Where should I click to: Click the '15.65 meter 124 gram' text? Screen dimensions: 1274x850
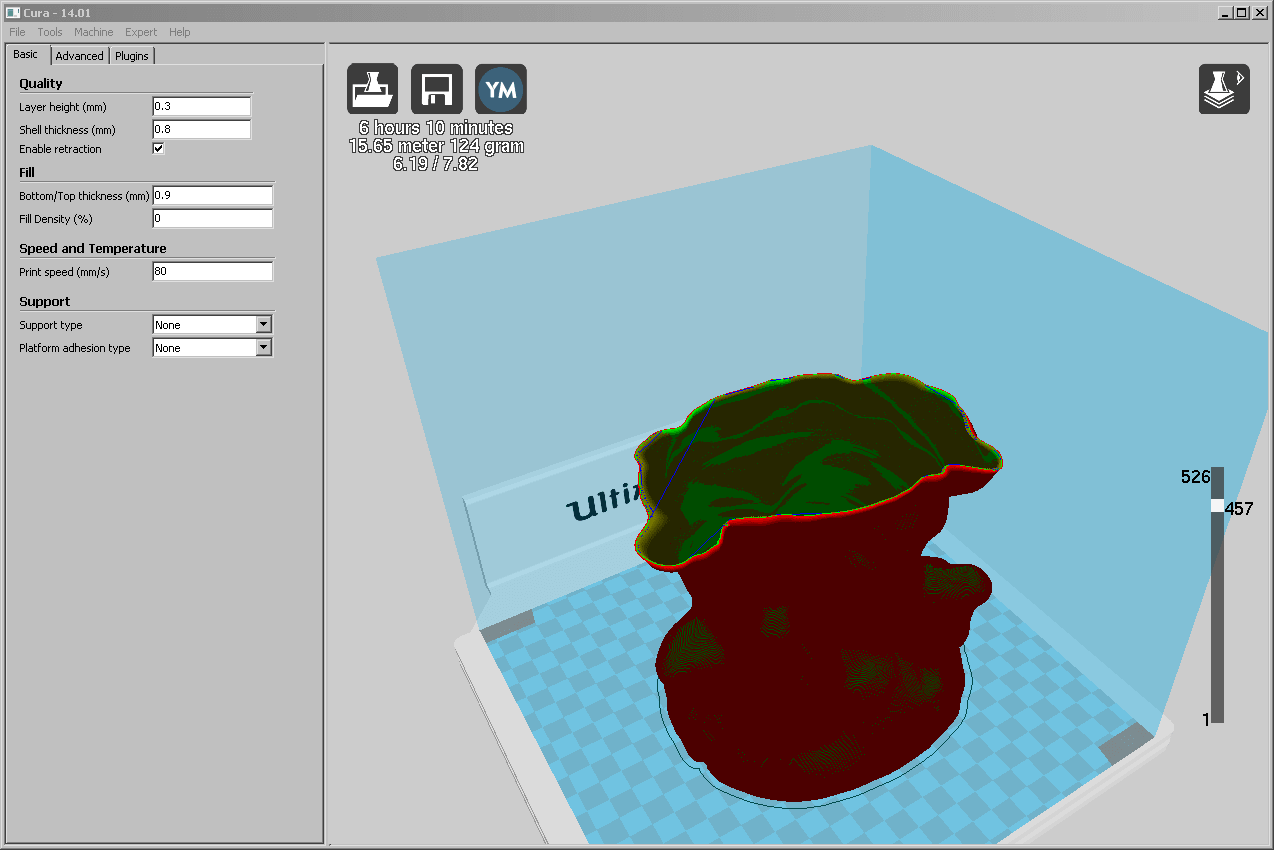pos(436,146)
